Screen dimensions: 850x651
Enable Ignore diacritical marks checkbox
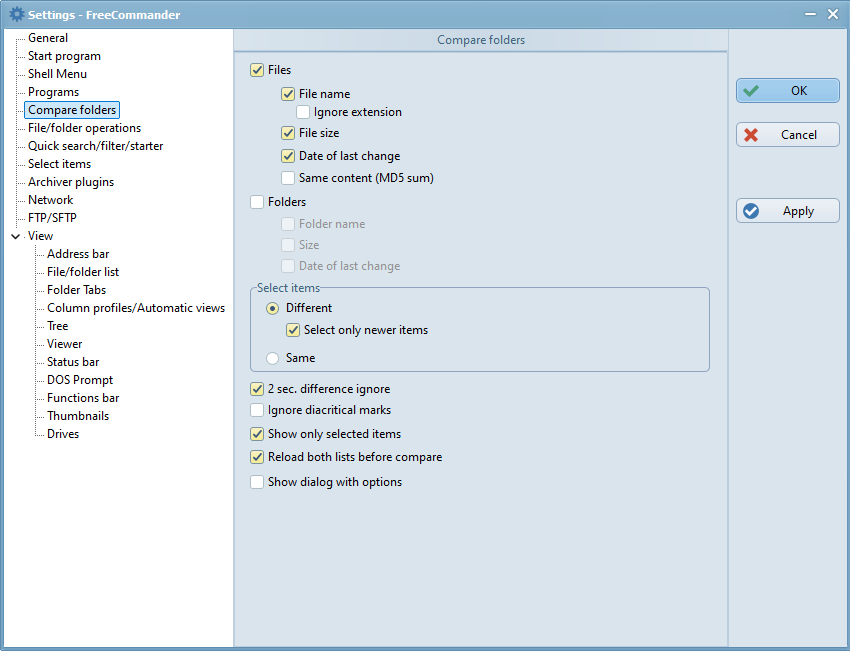pyautogui.click(x=257, y=410)
